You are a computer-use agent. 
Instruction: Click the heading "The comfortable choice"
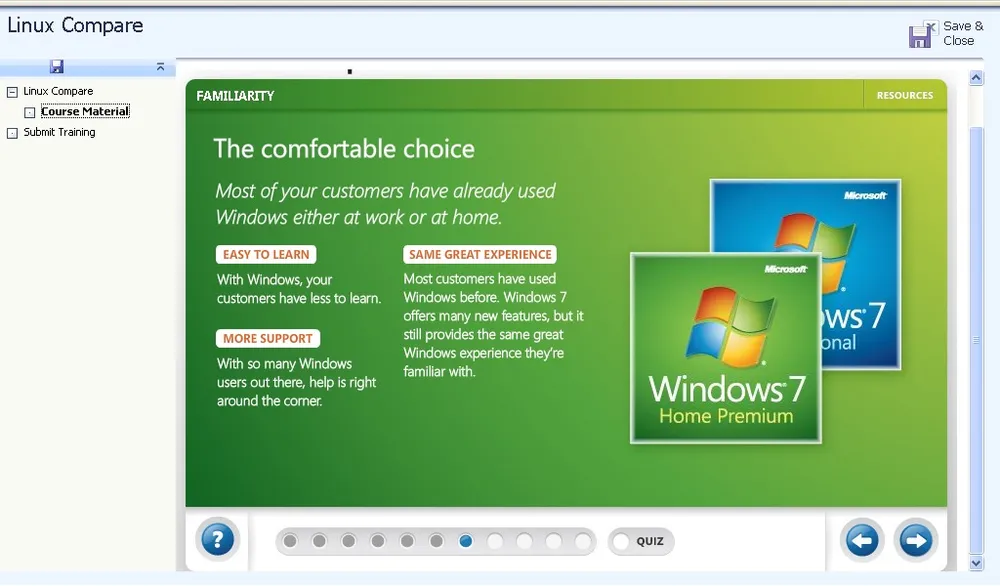pos(344,149)
